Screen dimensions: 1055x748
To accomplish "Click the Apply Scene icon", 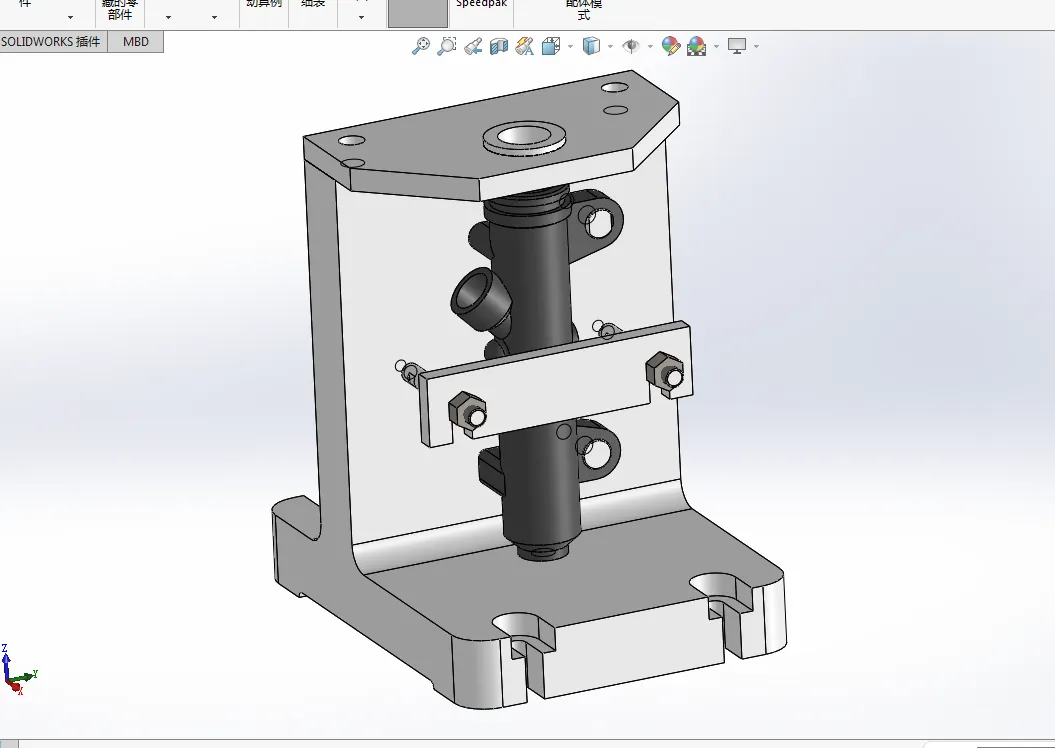I will click(x=696, y=46).
